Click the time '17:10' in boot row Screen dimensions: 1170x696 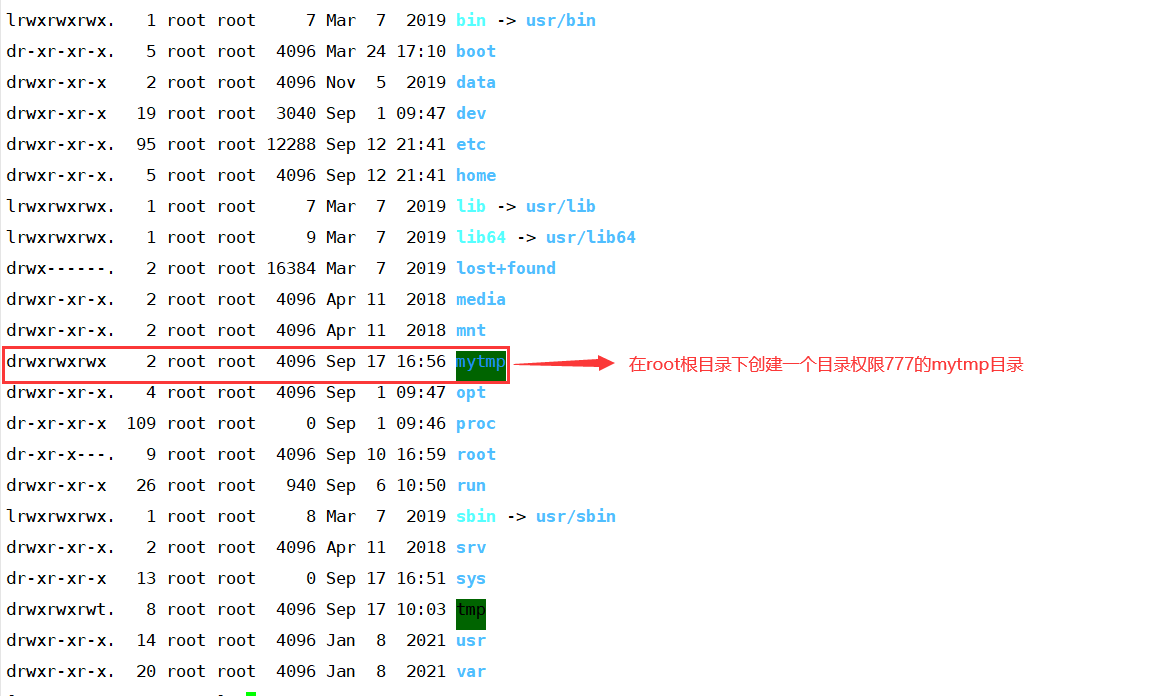coord(421,51)
